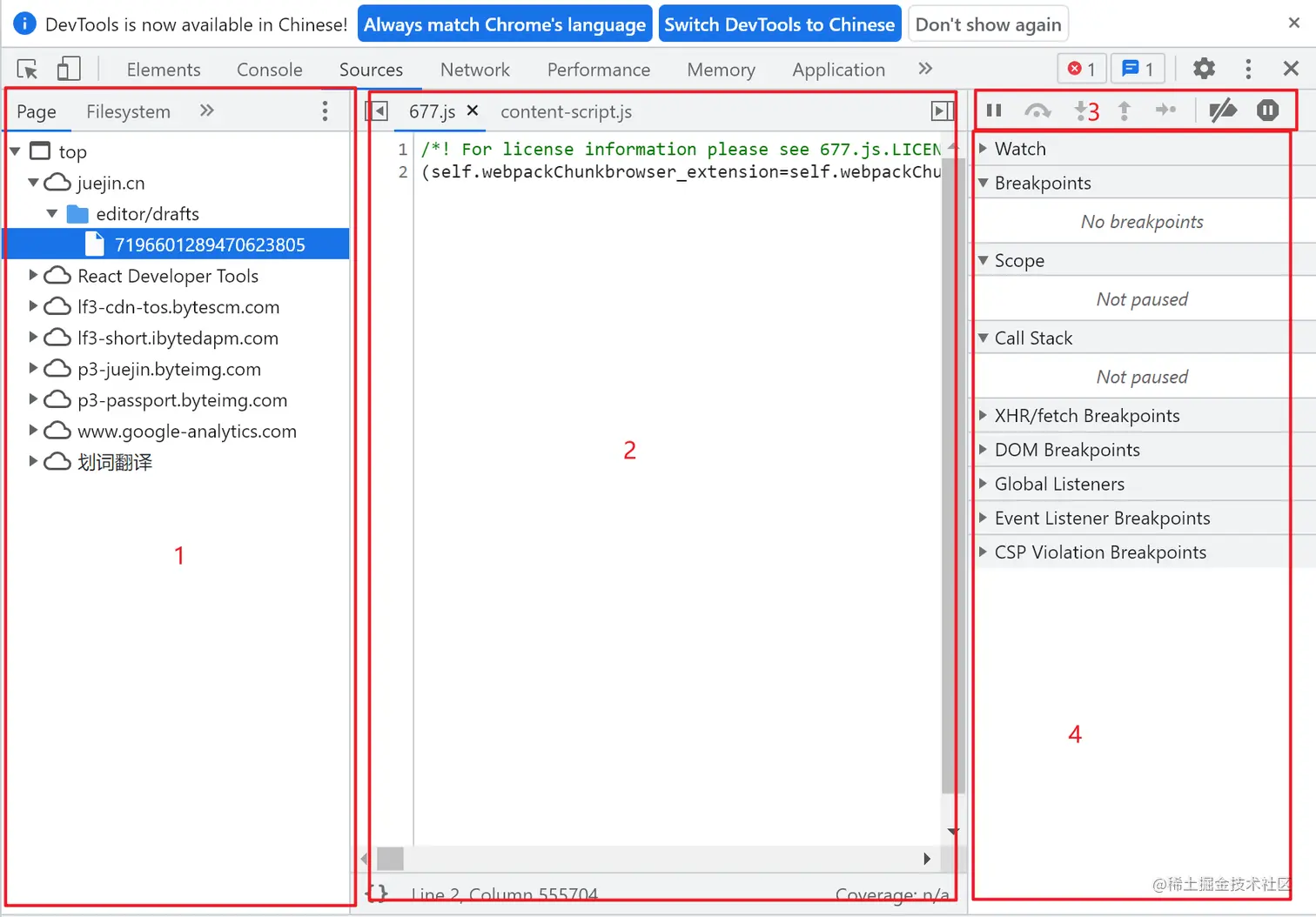Step out of current function
Image resolution: width=1316 pixels, height=917 pixels.
1125,110
